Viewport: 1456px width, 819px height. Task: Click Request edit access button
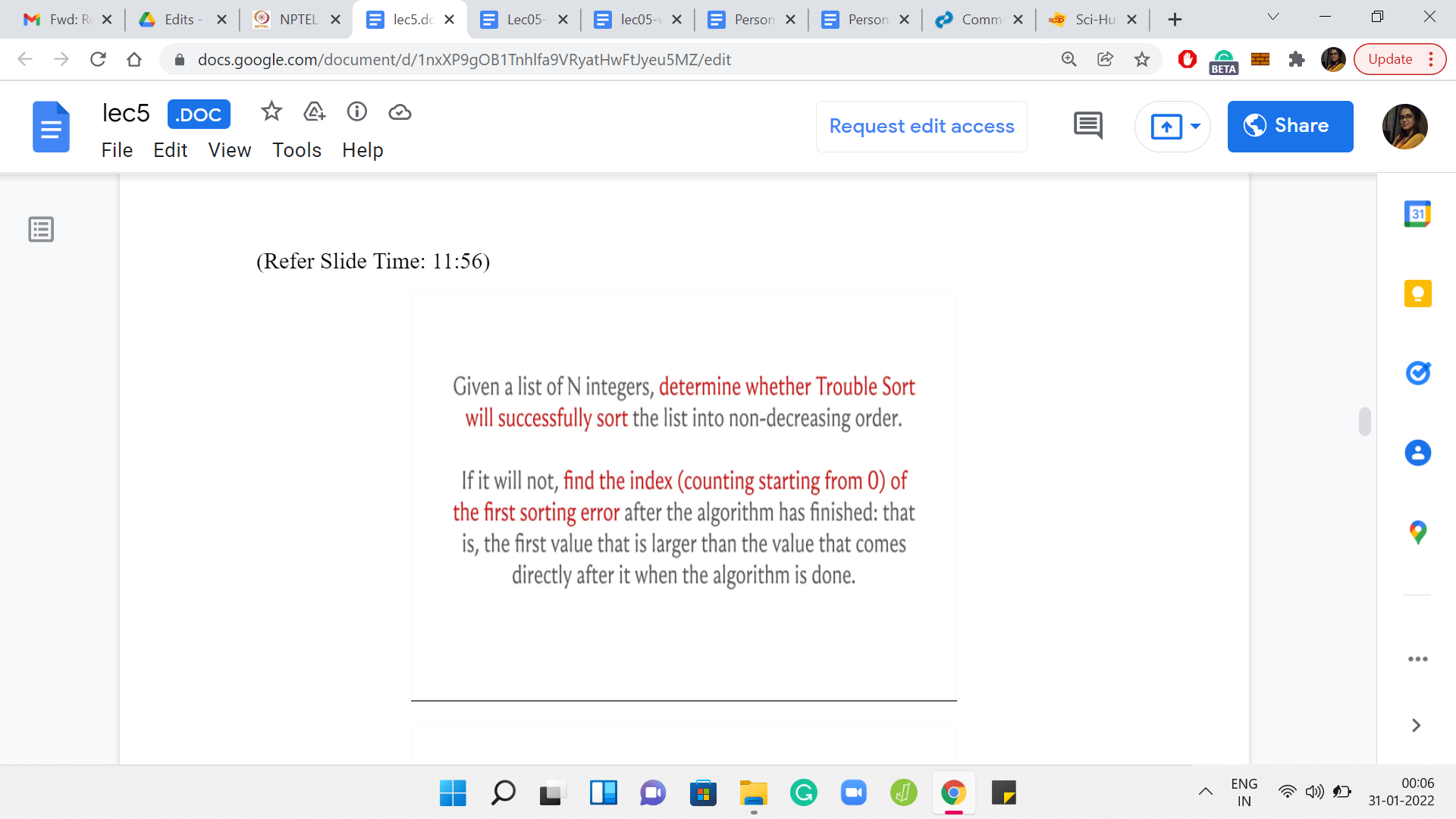point(921,127)
